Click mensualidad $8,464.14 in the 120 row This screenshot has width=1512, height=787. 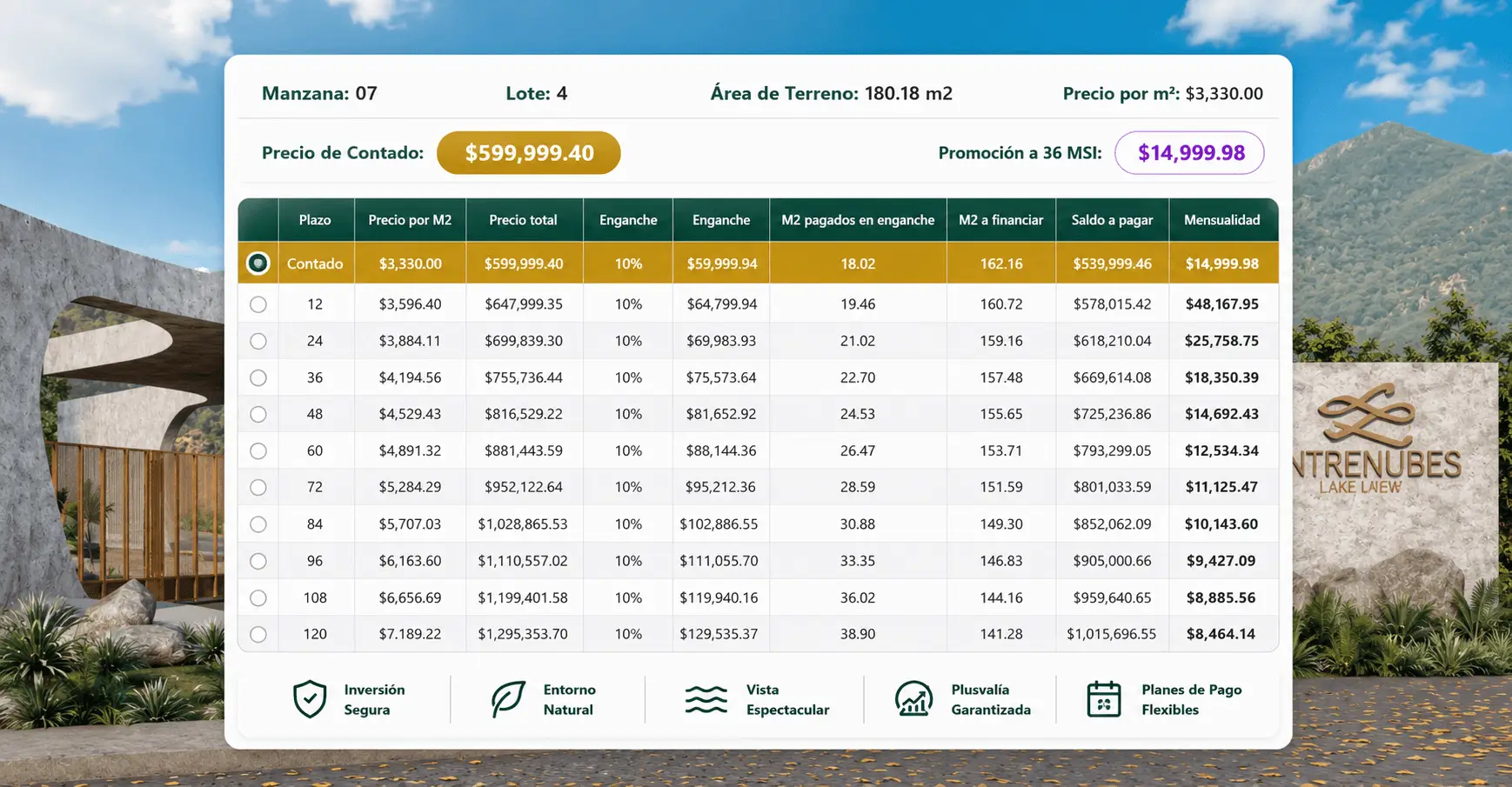1221,634
